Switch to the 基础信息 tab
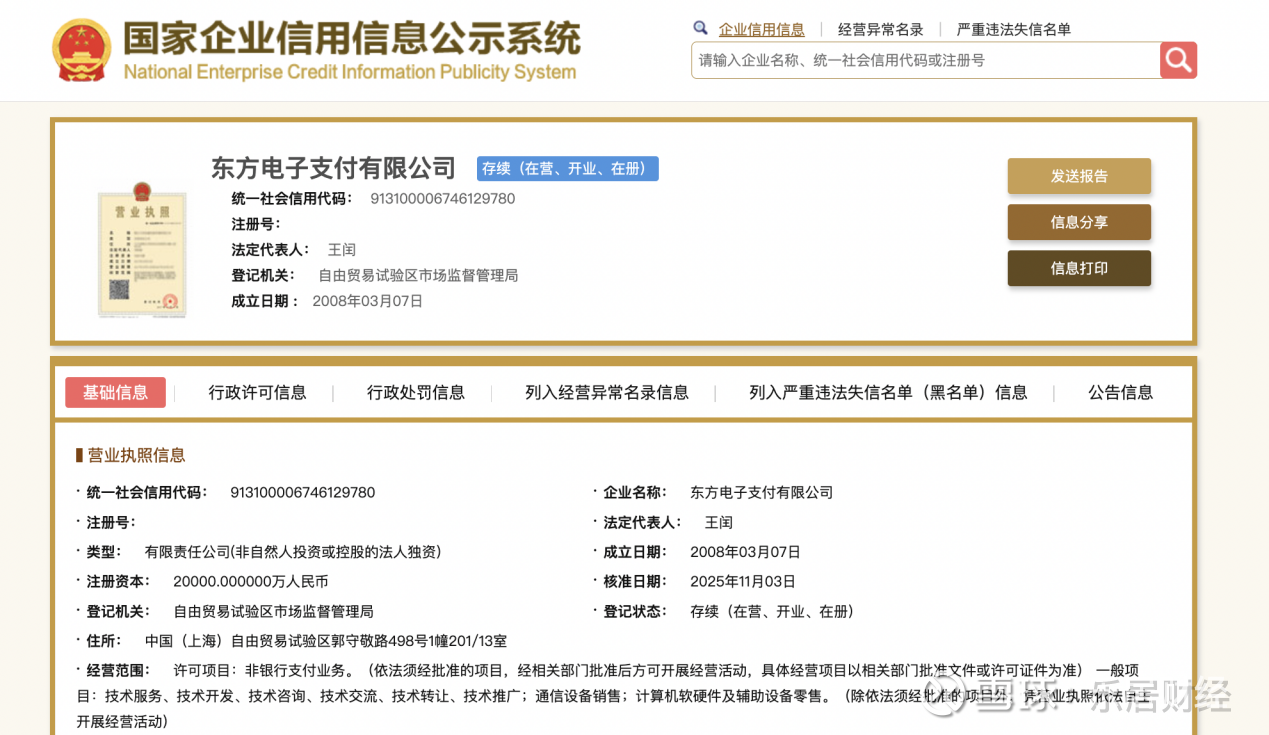Screen dimensions: 1269x735 115,392
